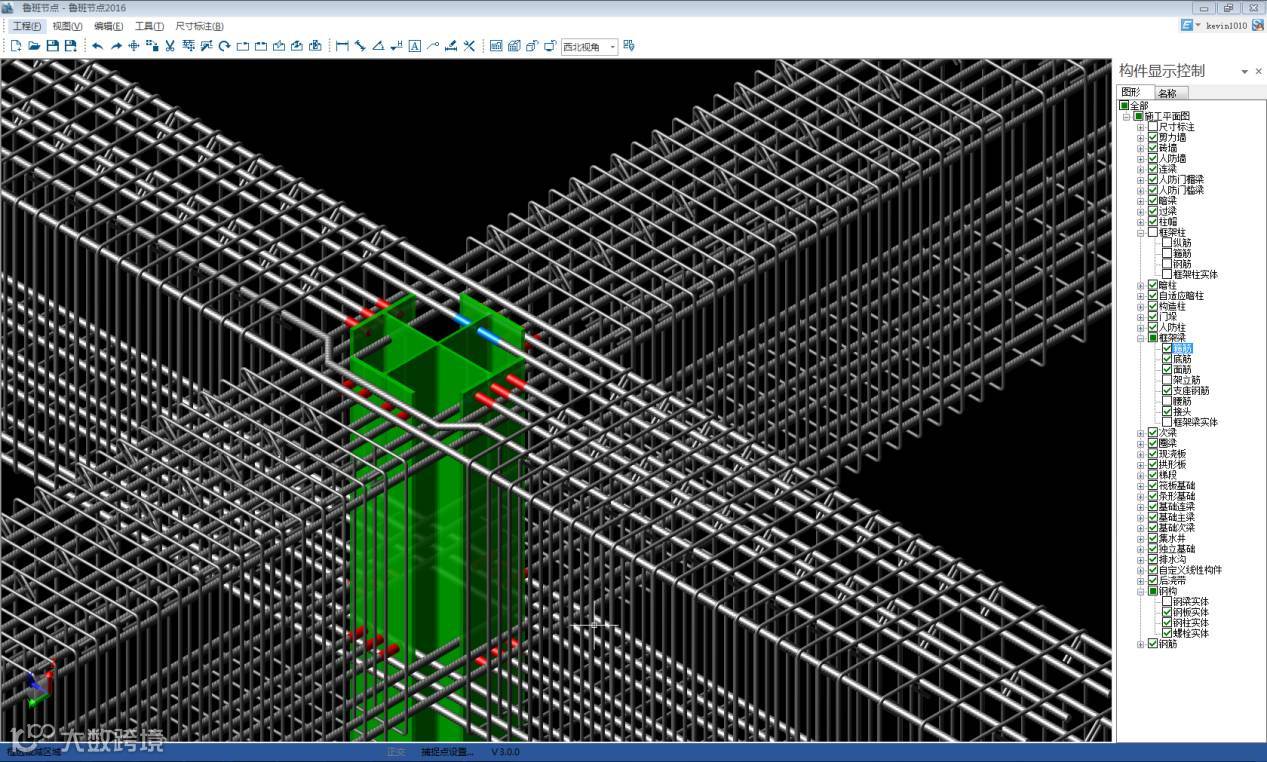Click the Open folder icon in toolbar
Viewport: 1267px width, 762px height.
point(34,46)
